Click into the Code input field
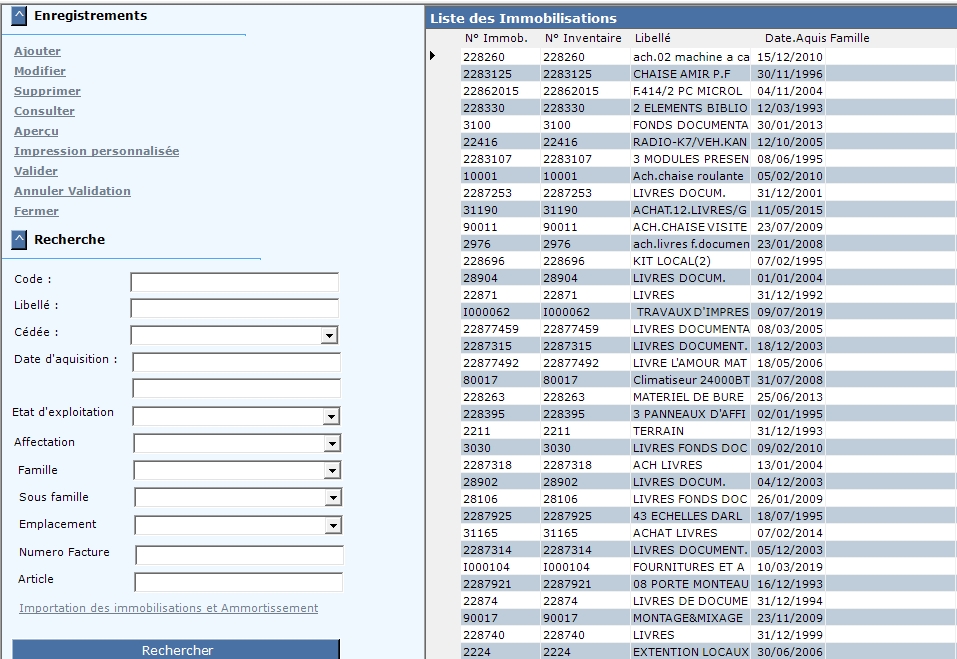957x659 pixels. pos(234,282)
